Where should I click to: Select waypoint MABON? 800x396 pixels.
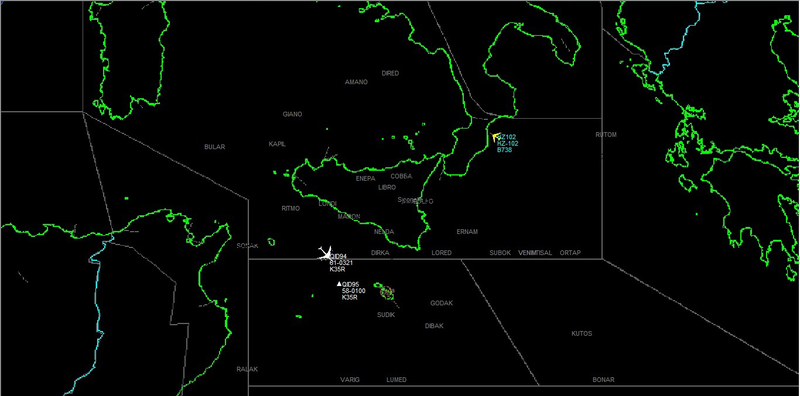[x=349, y=217]
